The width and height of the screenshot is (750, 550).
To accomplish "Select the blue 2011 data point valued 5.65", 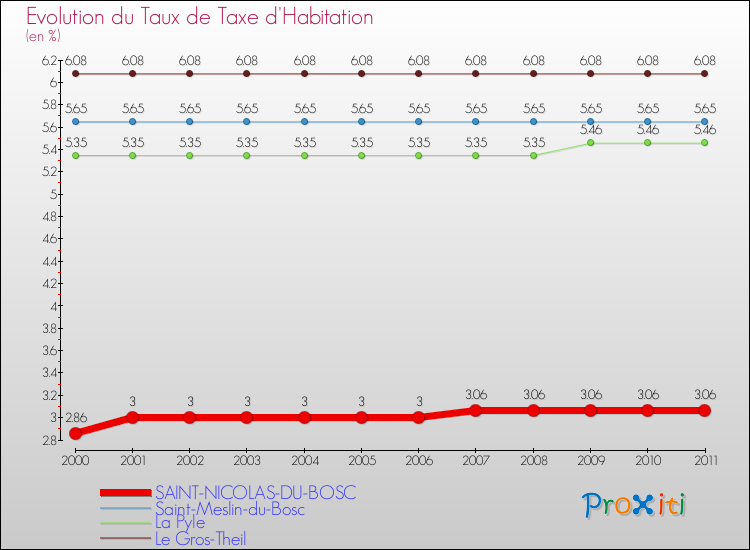I will coord(705,121).
